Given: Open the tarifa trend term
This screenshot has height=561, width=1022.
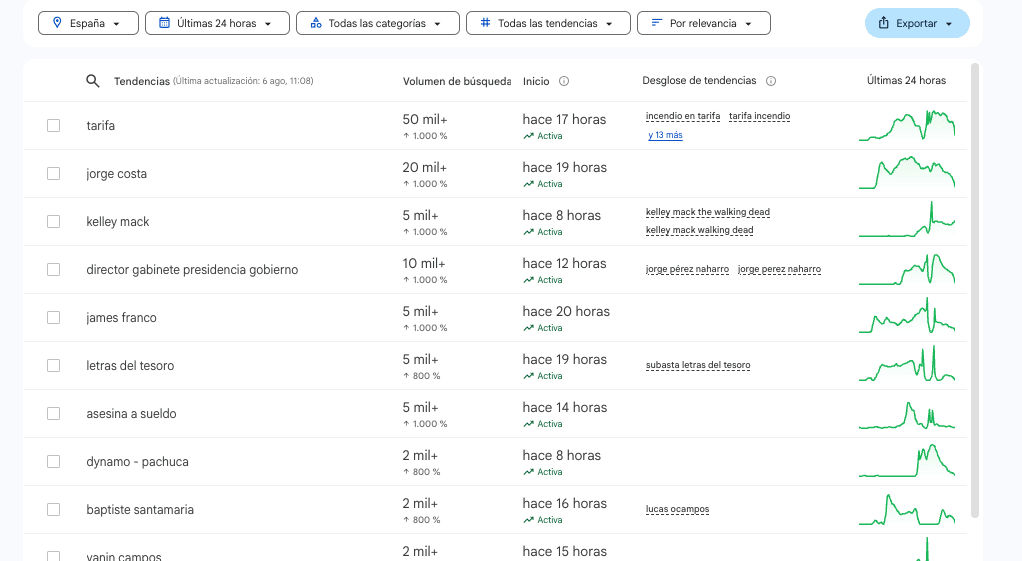Looking at the screenshot, I should click(x=100, y=126).
